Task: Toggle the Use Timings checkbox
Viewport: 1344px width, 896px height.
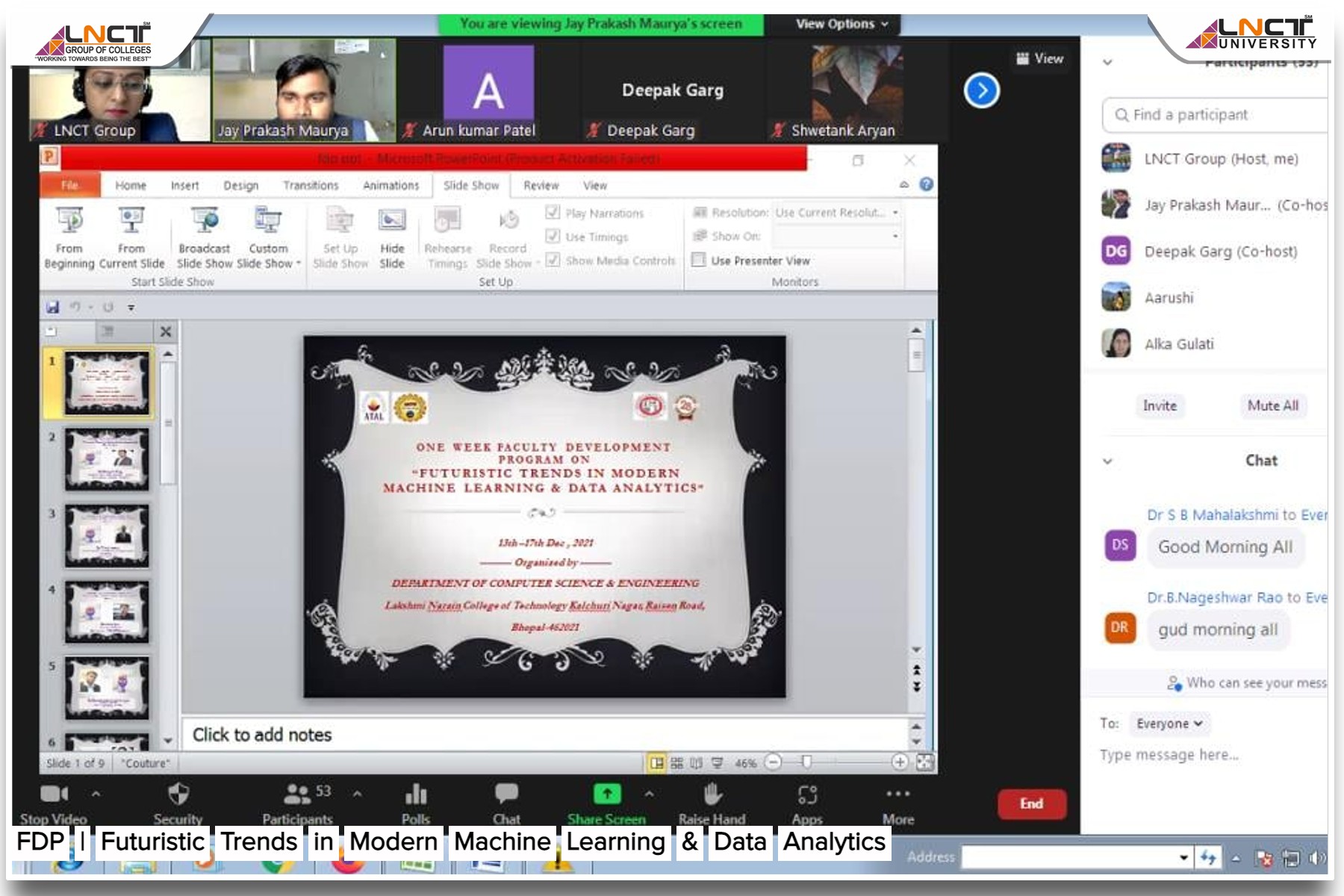Action: (553, 237)
